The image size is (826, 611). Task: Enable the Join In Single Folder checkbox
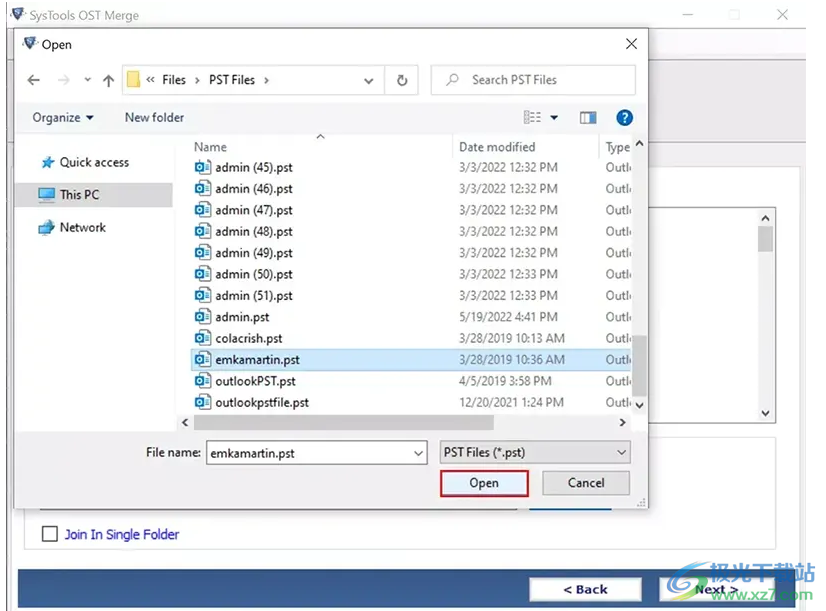50,534
